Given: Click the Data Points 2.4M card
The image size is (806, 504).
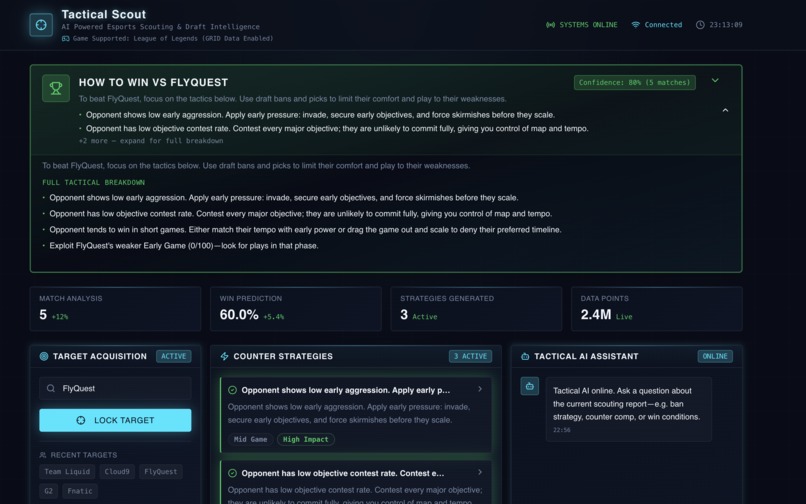Looking at the screenshot, I should [656, 309].
